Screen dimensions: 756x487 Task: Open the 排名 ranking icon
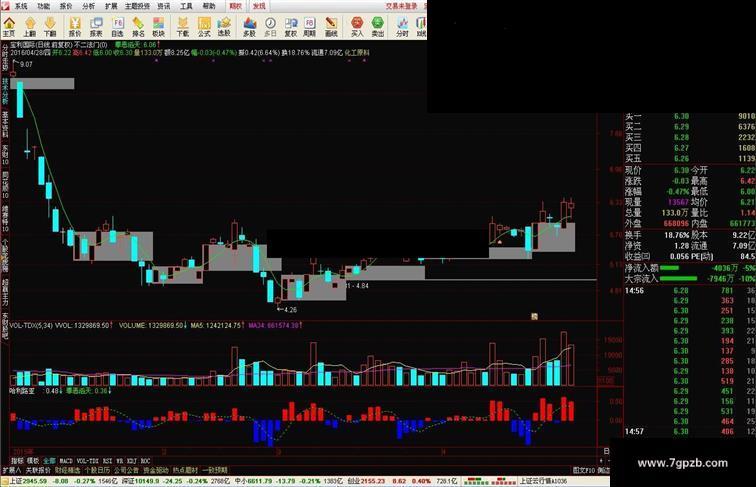(138, 27)
